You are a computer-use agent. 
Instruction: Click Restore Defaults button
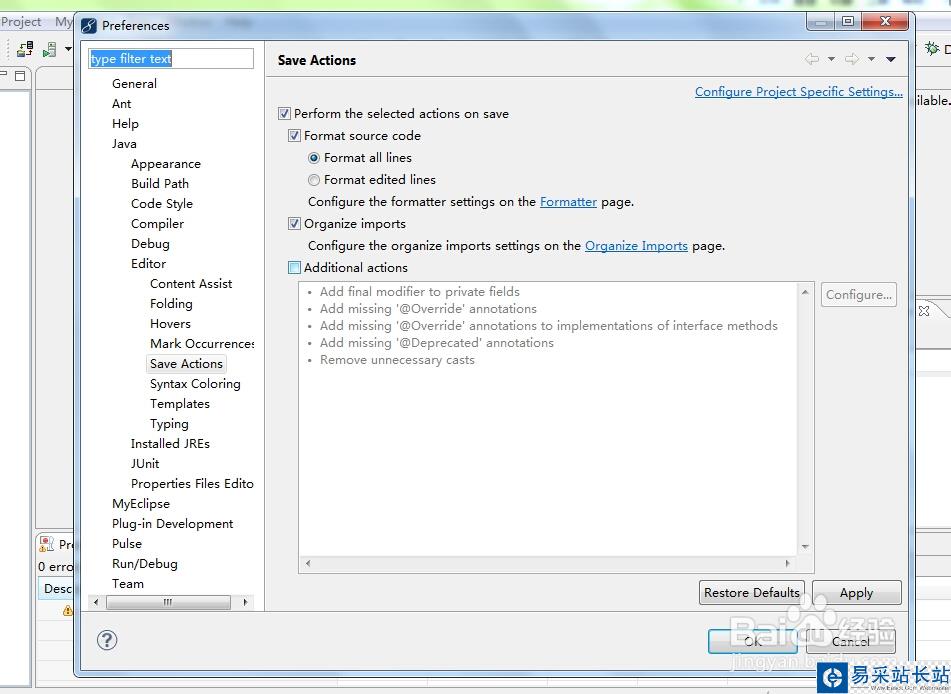tap(751, 593)
